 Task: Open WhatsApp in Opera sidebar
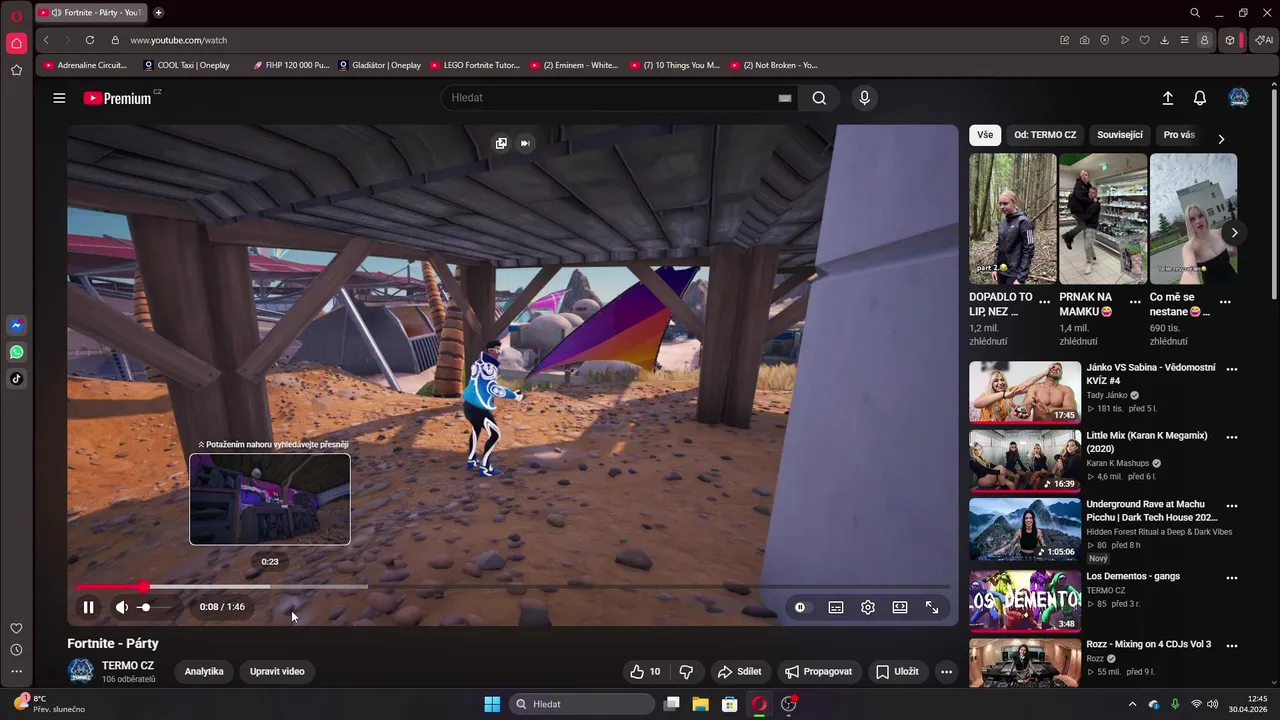pos(16,352)
